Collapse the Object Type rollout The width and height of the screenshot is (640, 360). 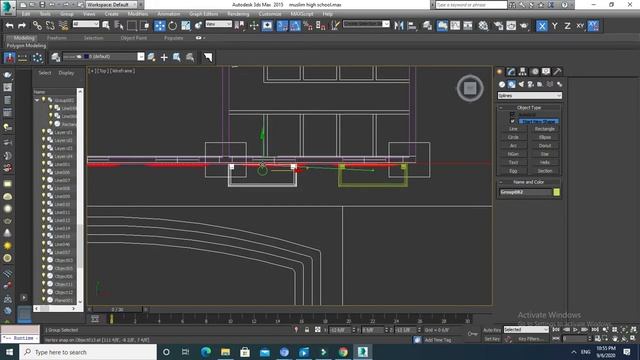[501, 108]
